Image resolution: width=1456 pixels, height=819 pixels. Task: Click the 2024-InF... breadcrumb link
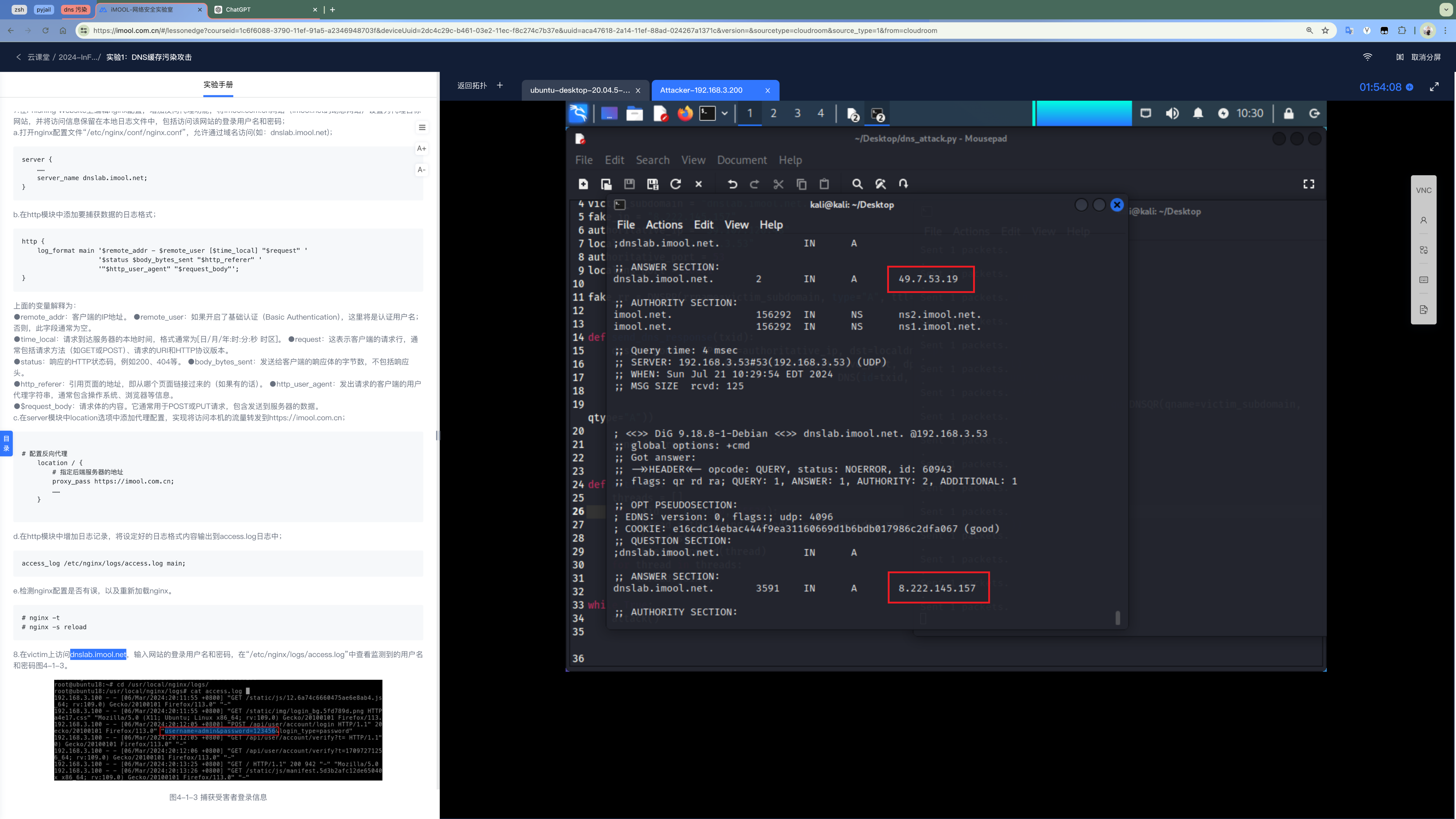(79, 57)
